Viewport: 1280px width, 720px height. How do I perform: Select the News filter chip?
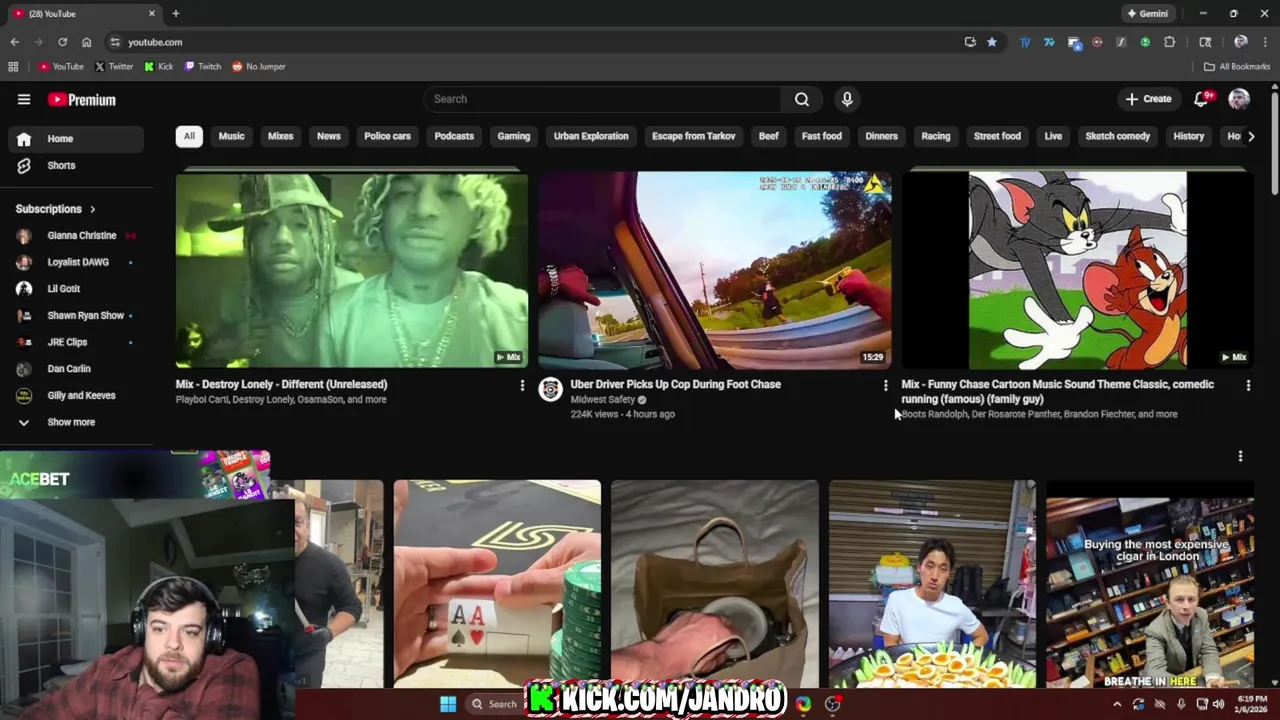(x=328, y=136)
